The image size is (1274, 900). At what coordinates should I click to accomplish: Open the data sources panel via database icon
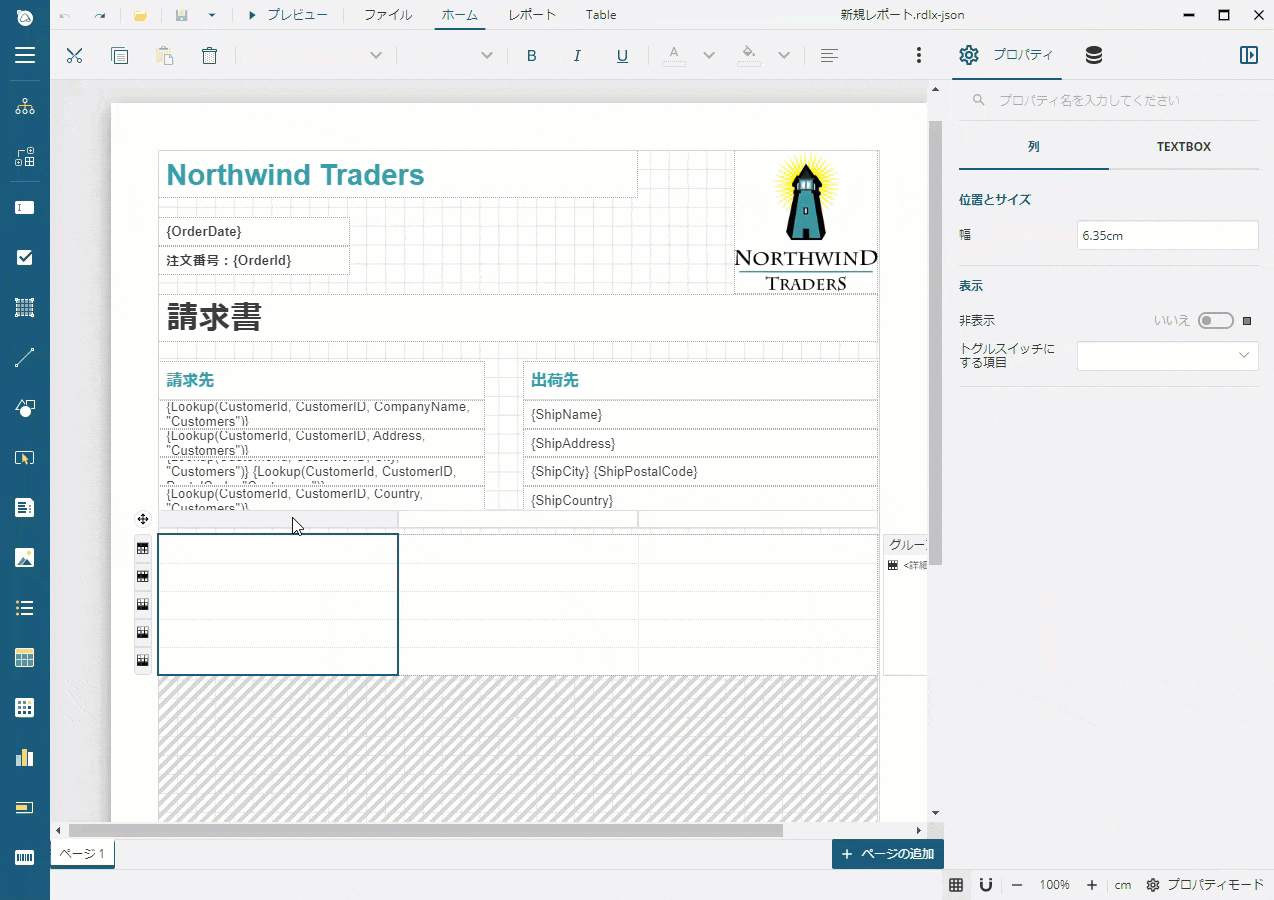click(x=1093, y=55)
